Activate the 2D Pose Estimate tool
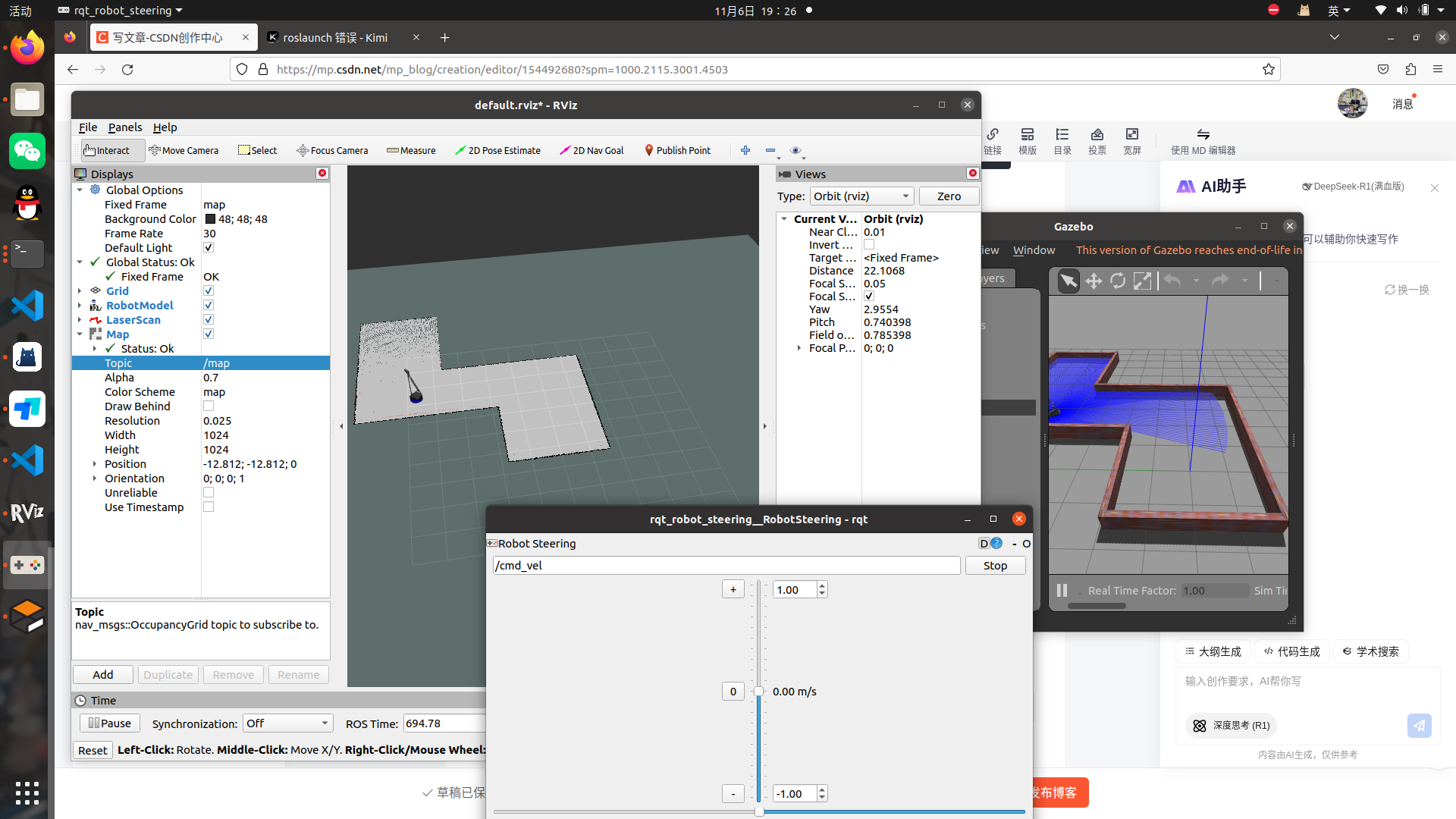This screenshot has height=819, width=1456. (x=497, y=150)
